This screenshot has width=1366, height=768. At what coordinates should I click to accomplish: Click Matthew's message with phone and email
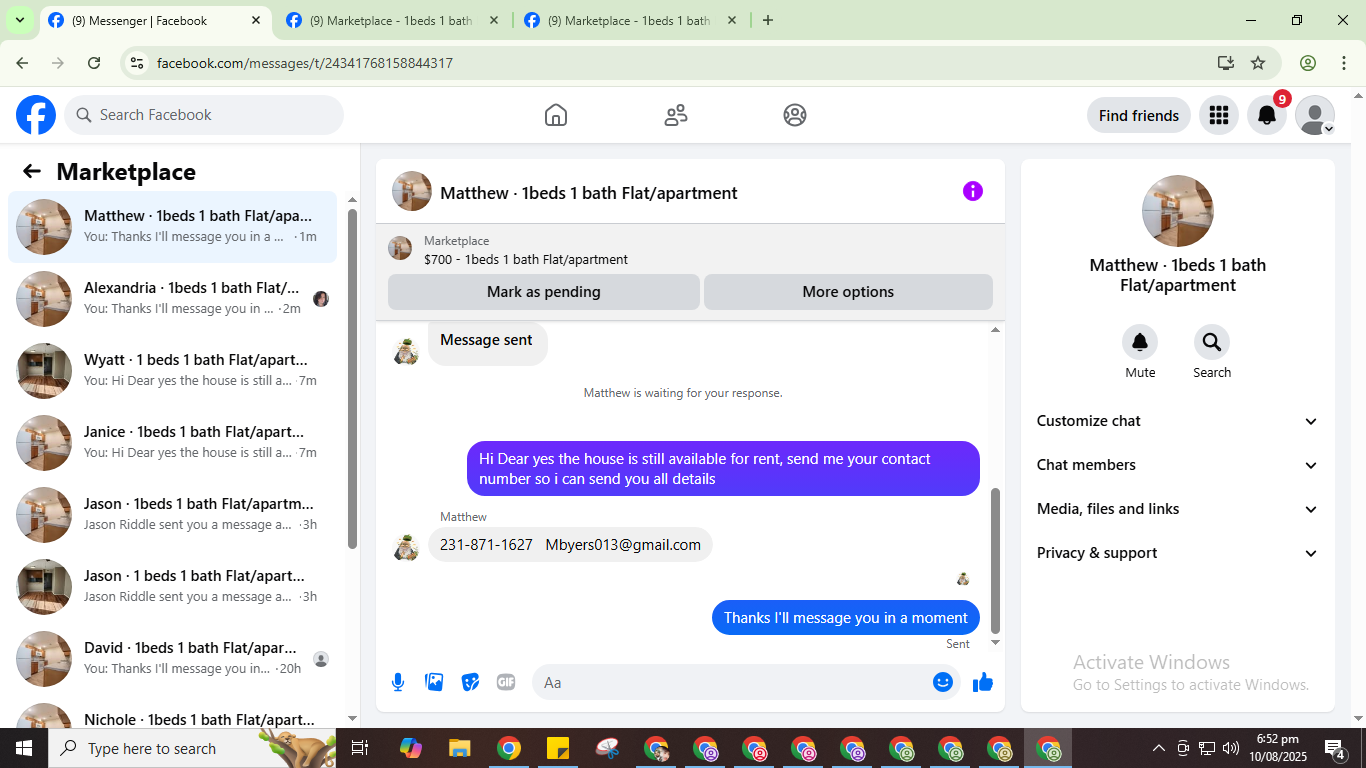point(570,545)
